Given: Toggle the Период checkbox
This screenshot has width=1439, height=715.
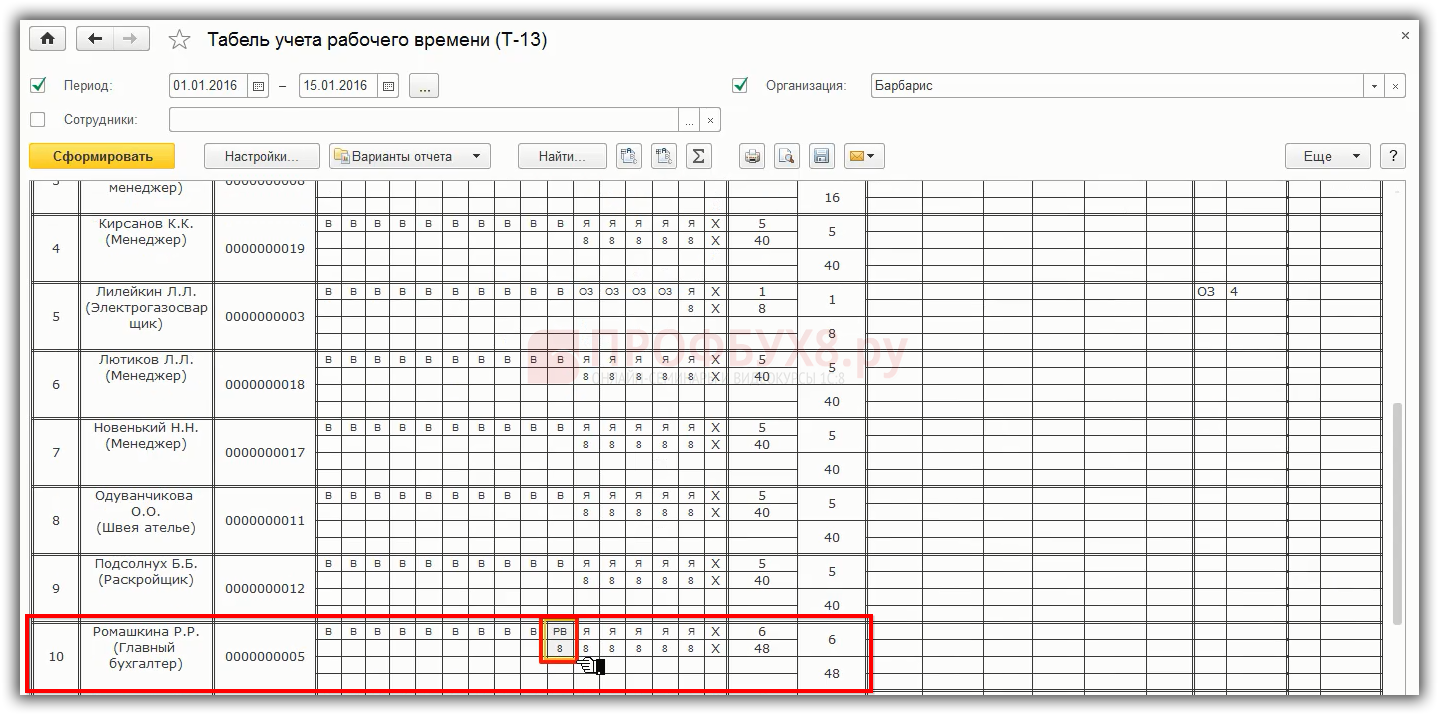Looking at the screenshot, I should pos(39,86).
